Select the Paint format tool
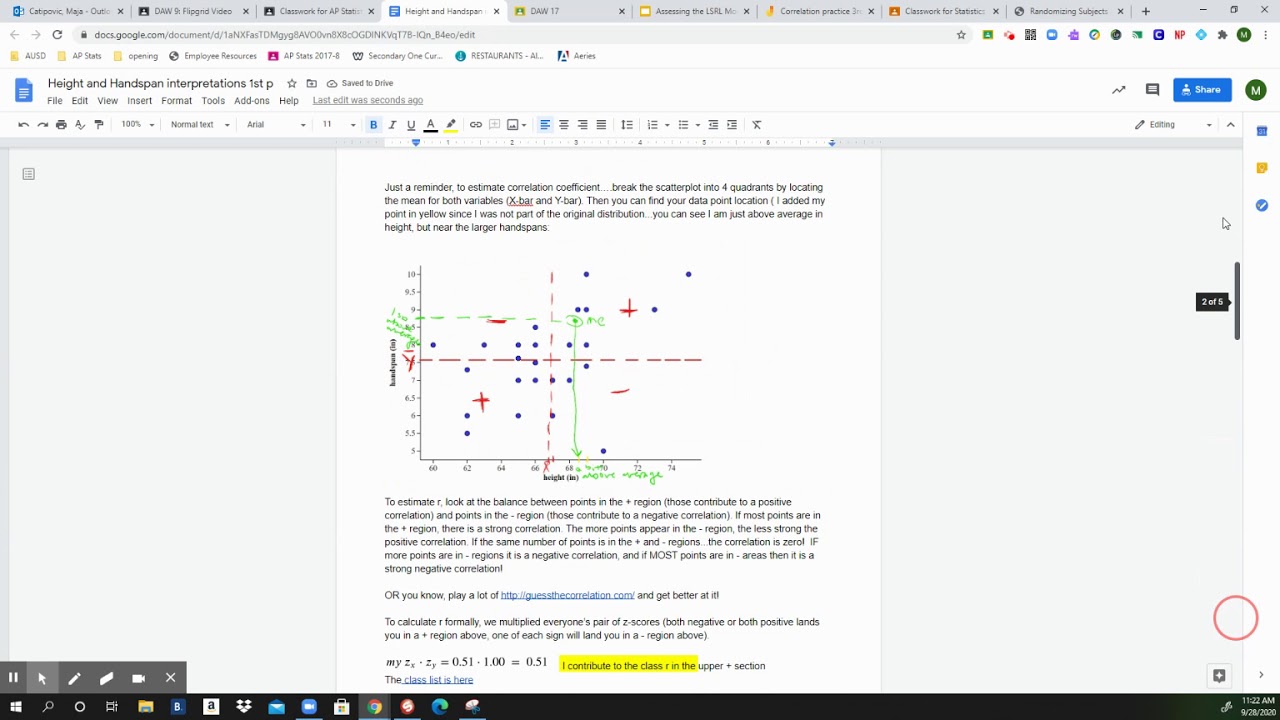Screen dimensions: 1280x720 pos(98,124)
